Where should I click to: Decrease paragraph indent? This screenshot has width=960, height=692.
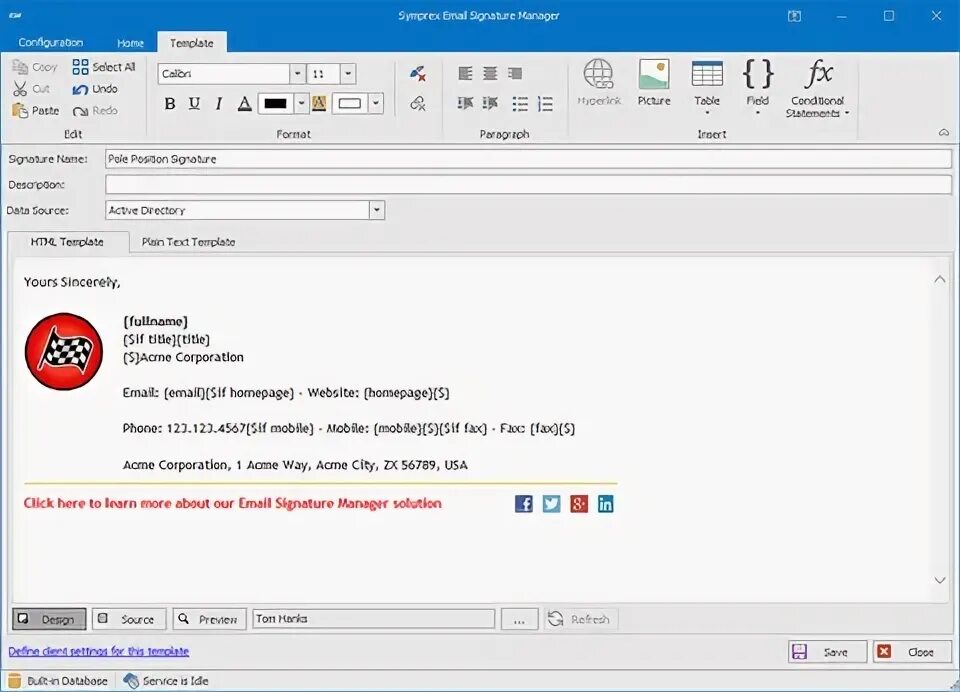[465, 103]
